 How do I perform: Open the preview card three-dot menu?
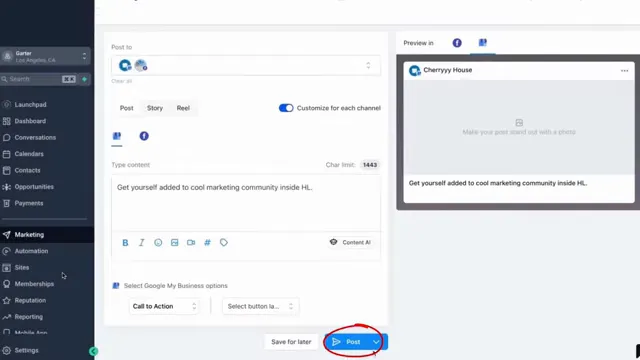tap(624, 71)
